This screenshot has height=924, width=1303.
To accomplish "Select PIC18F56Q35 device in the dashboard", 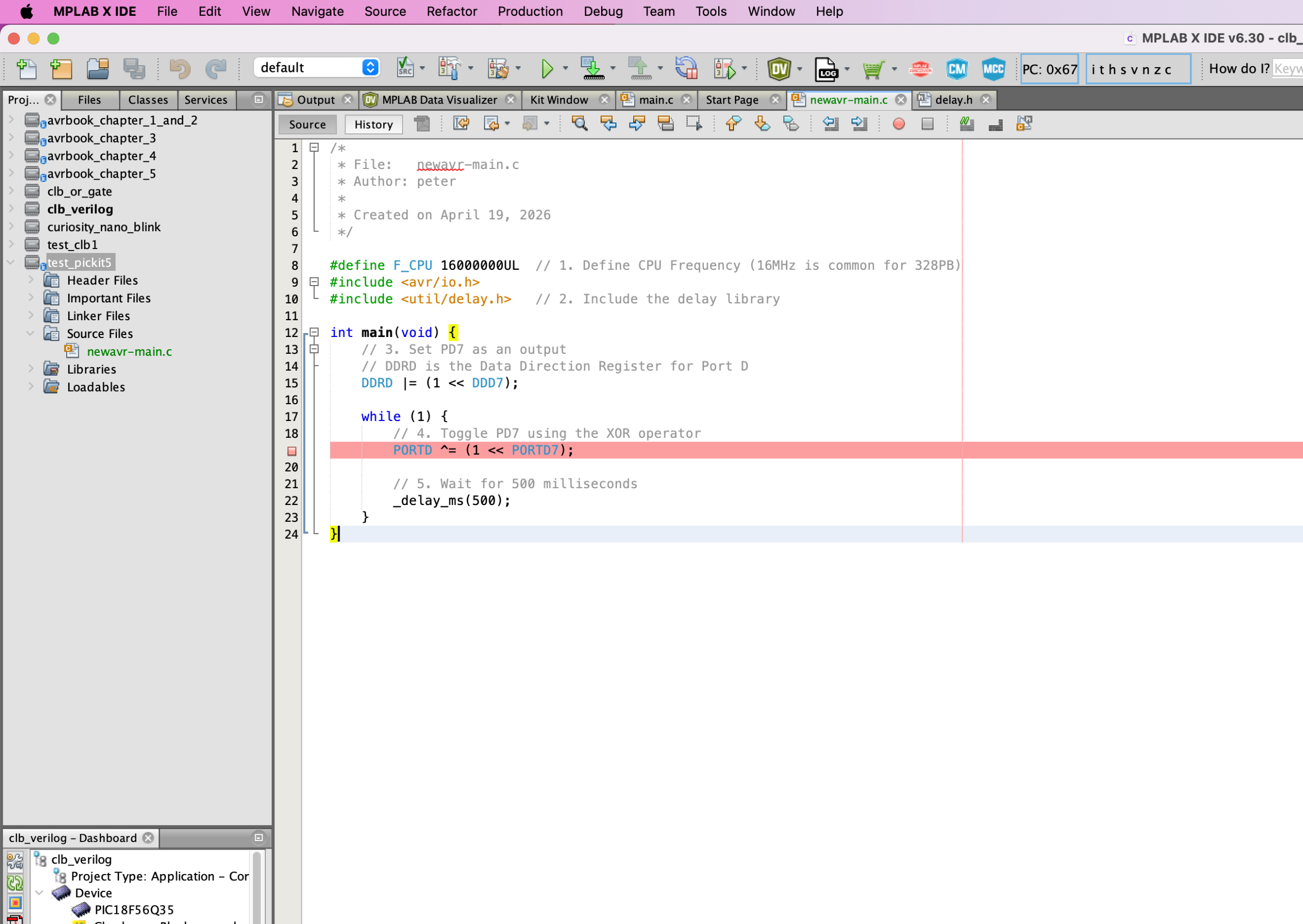I will 134,909.
